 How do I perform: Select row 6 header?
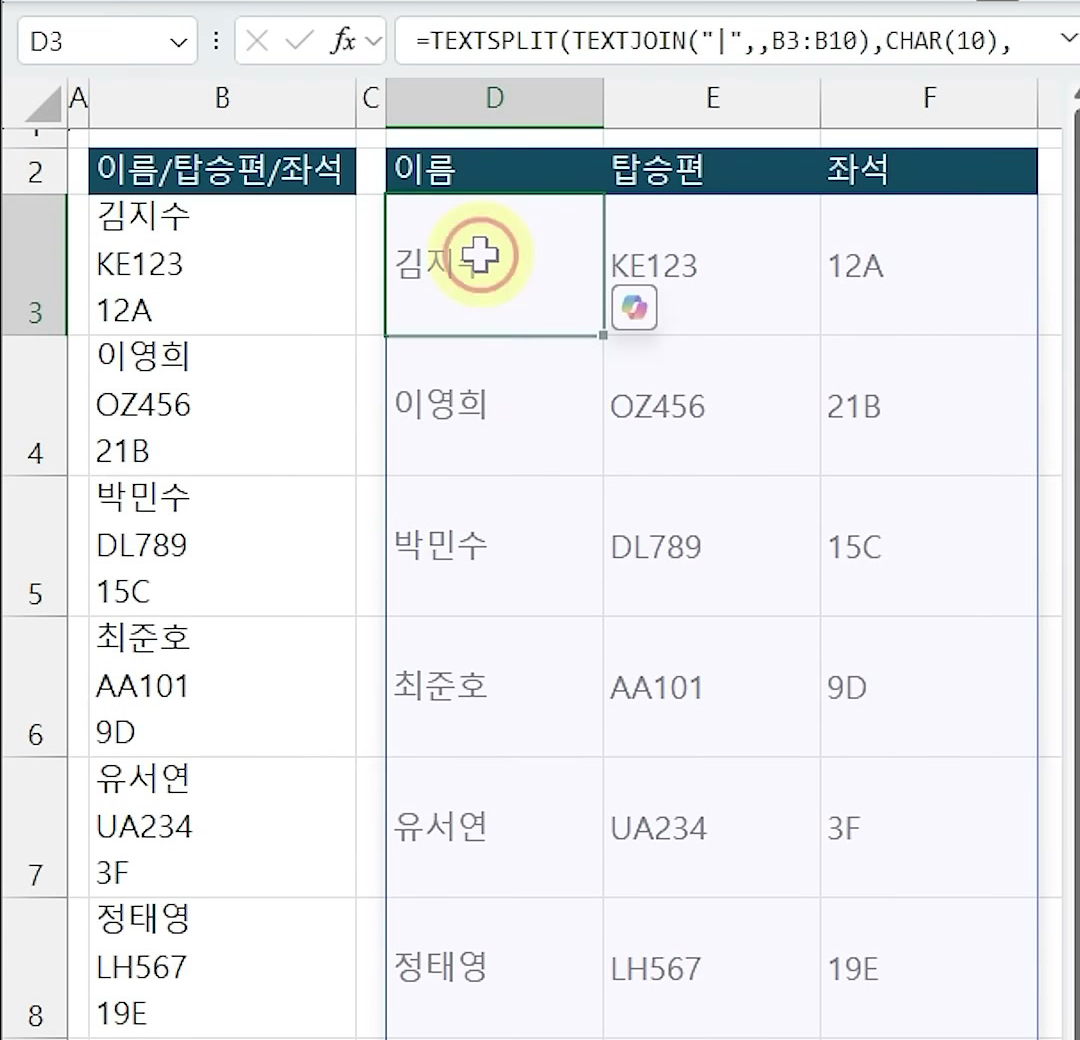click(x=34, y=687)
